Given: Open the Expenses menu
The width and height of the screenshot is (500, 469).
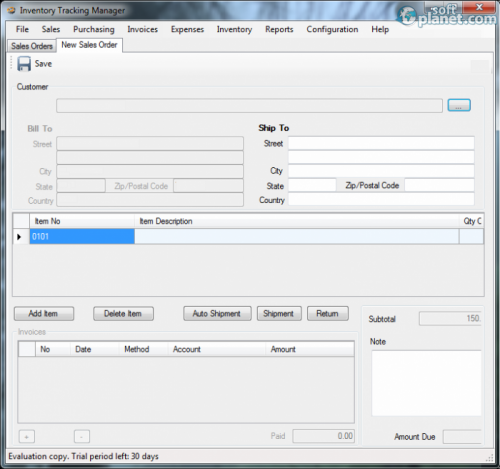Looking at the screenshot, I should (x=187, y=29).
